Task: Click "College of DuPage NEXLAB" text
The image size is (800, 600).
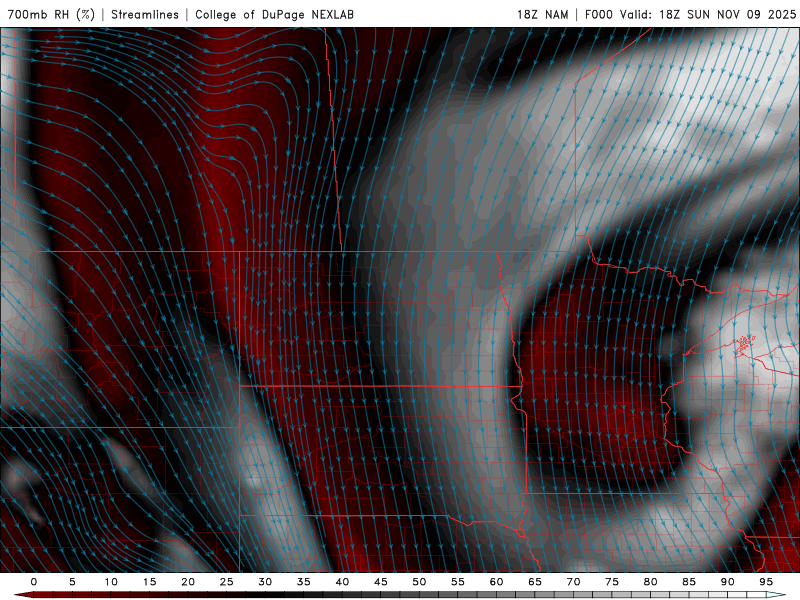Action: [x=274, y=14]
